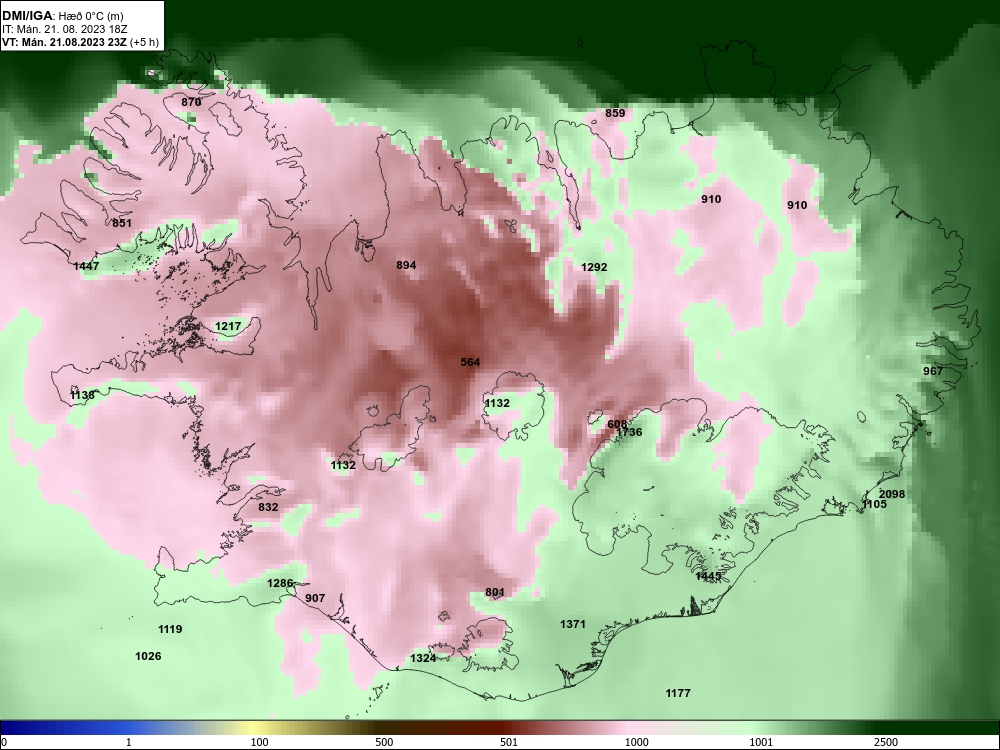This screenshot has width=1000, height=750.
Task: Click the legend tick label 1000
Action: pos(636,742)
